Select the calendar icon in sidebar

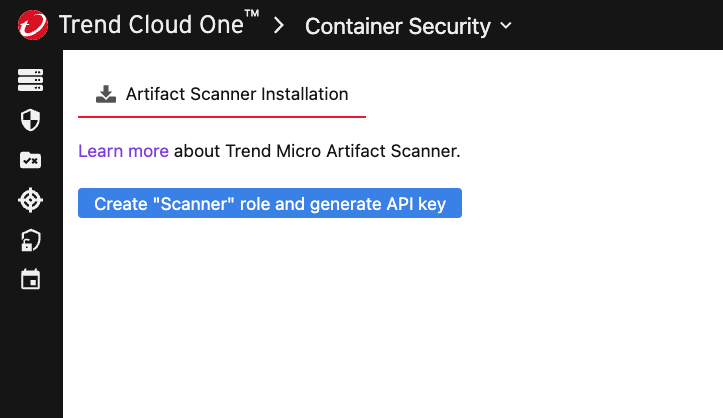[x=30, y=279]
